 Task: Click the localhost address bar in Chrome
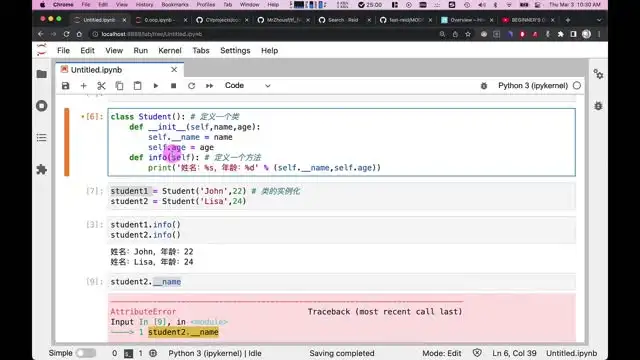[x=261, y=34]
